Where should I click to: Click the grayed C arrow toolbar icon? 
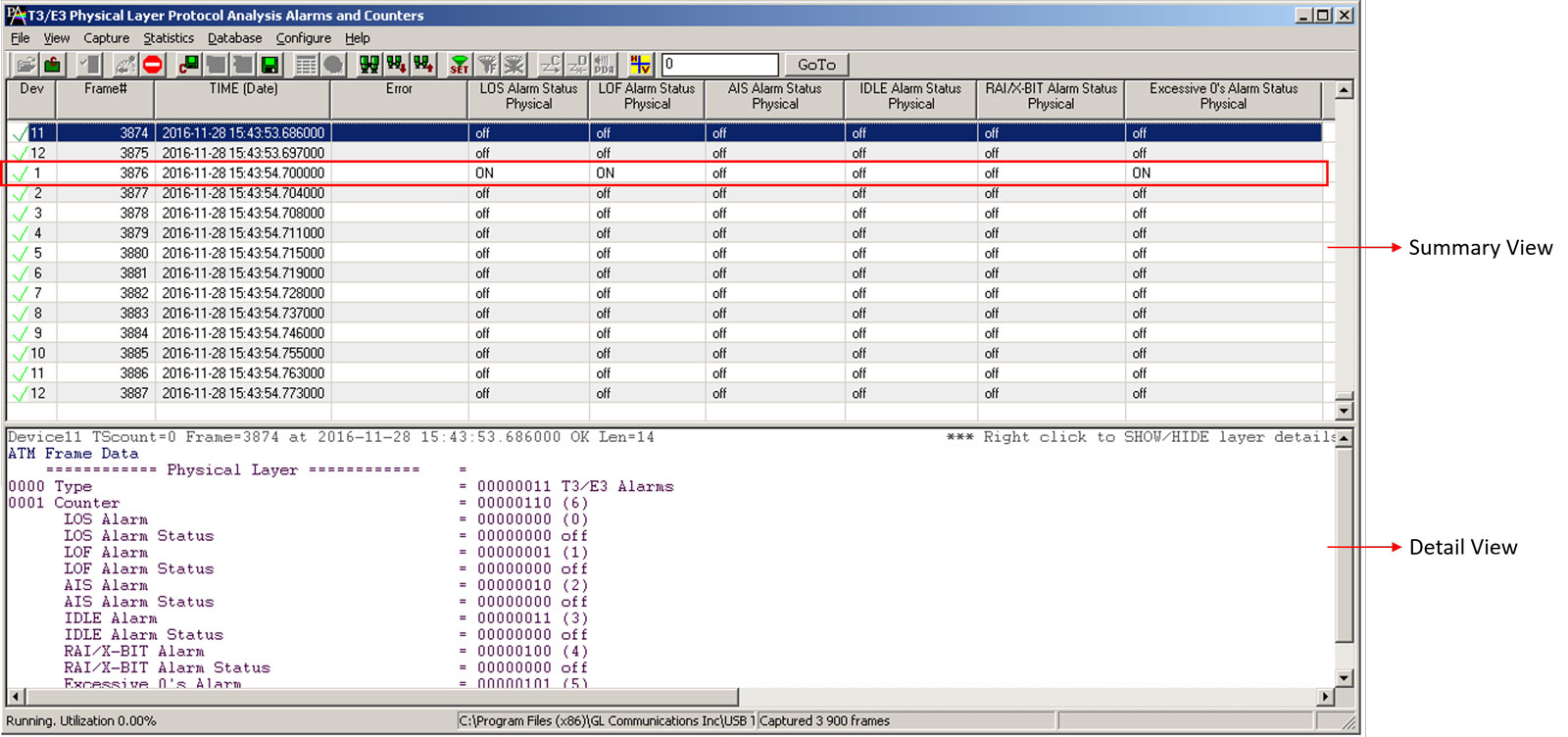[550, 65]
